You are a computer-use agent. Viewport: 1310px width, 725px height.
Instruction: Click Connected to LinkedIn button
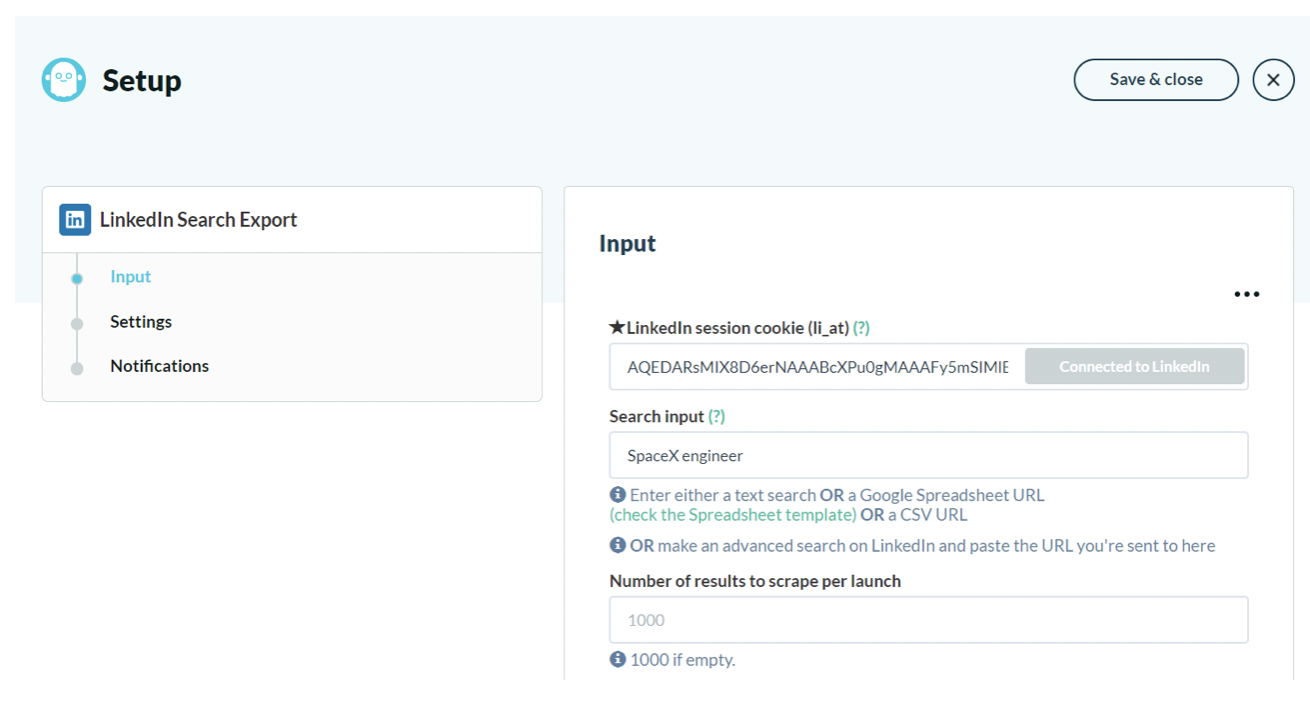click(1134, 367)
